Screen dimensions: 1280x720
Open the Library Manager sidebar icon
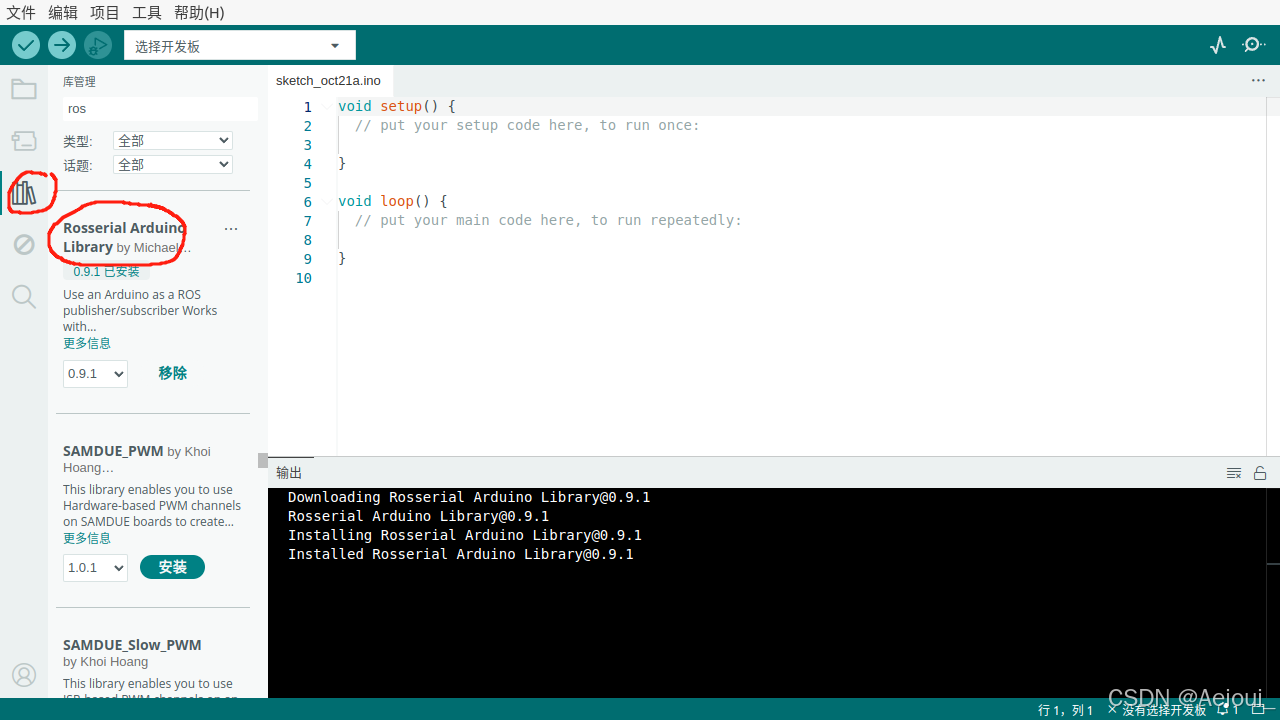24,193
